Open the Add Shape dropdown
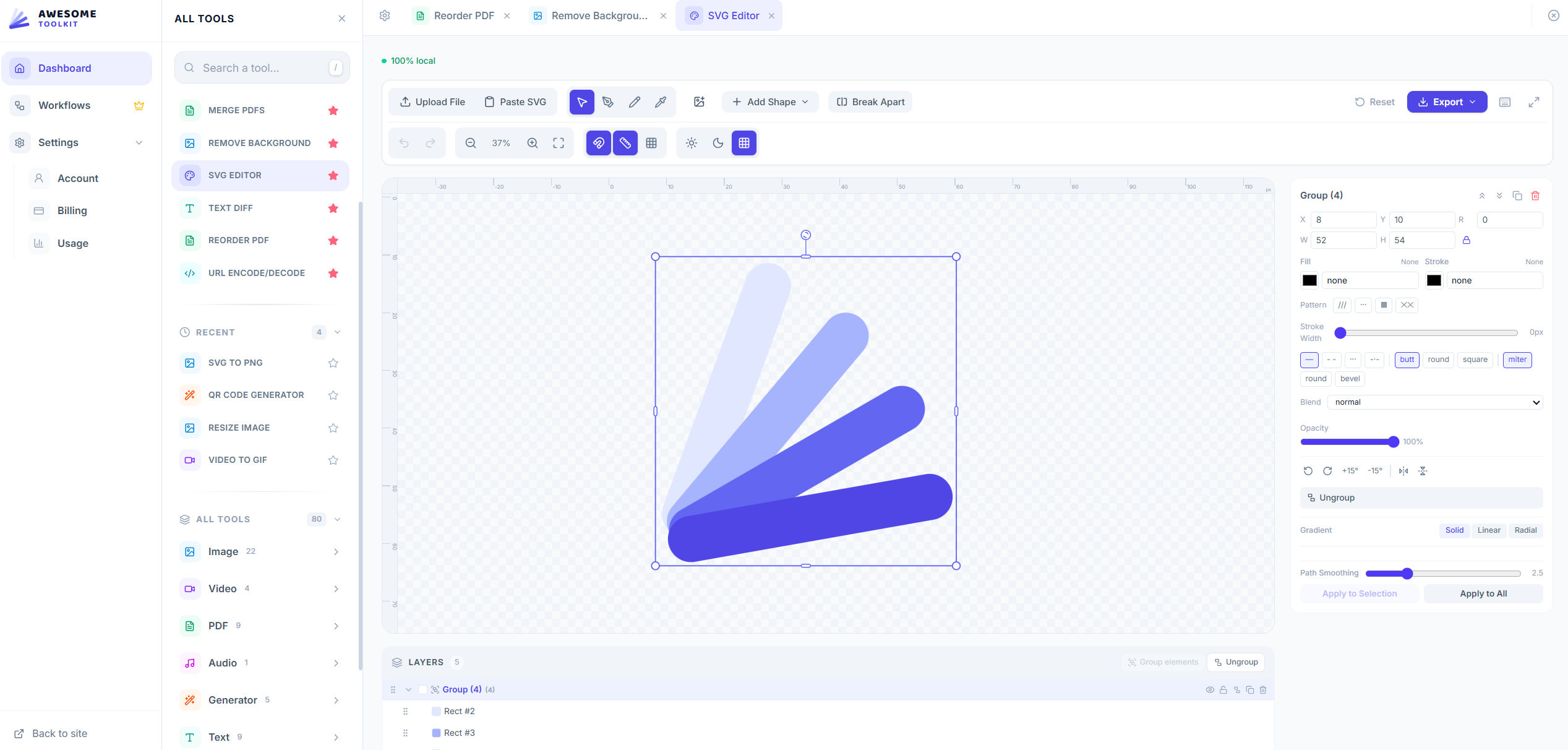Viewport: 1568px width, 750px height. tap(769, 101)
